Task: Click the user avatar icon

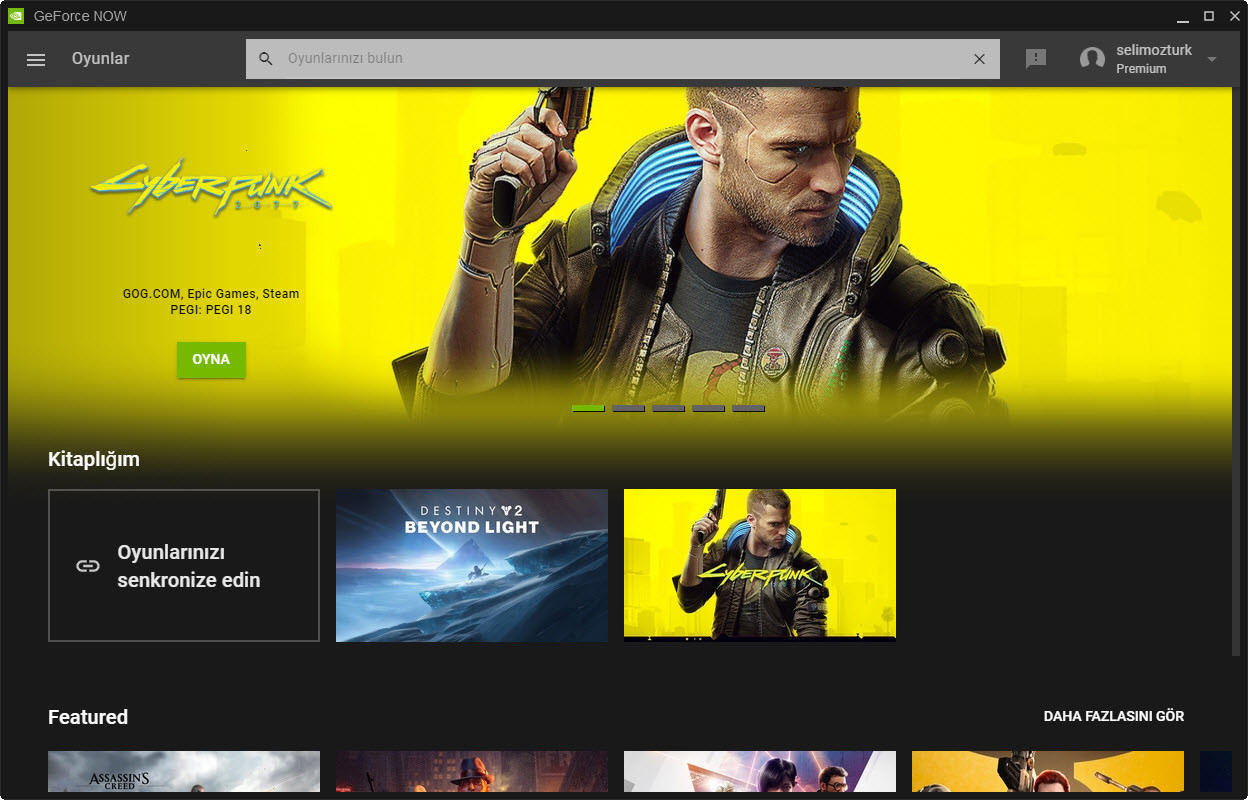Action: coord(1092,59)
